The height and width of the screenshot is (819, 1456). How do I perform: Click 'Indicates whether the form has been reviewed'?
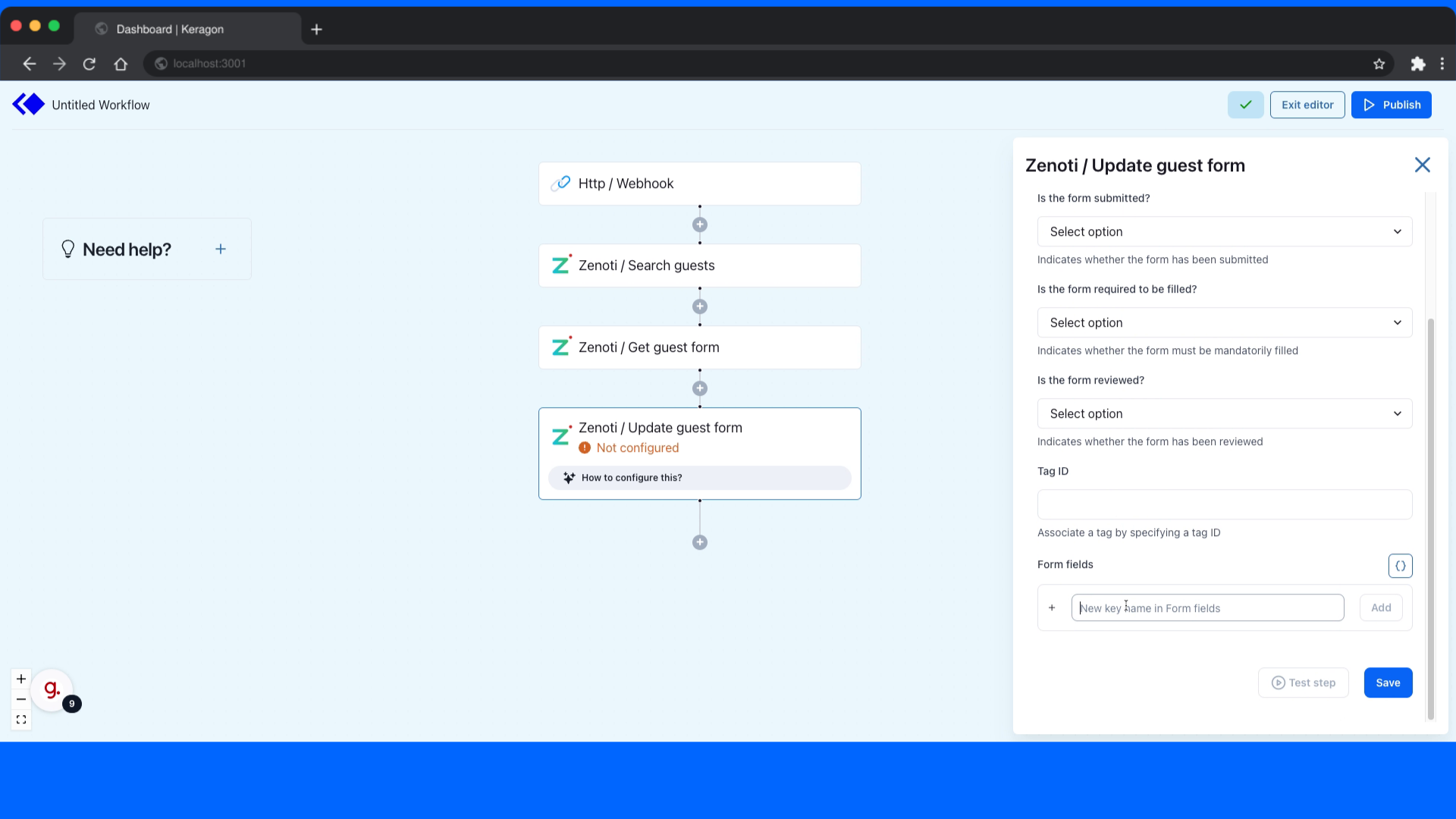pyautogui.click(x=1150, y=441)
